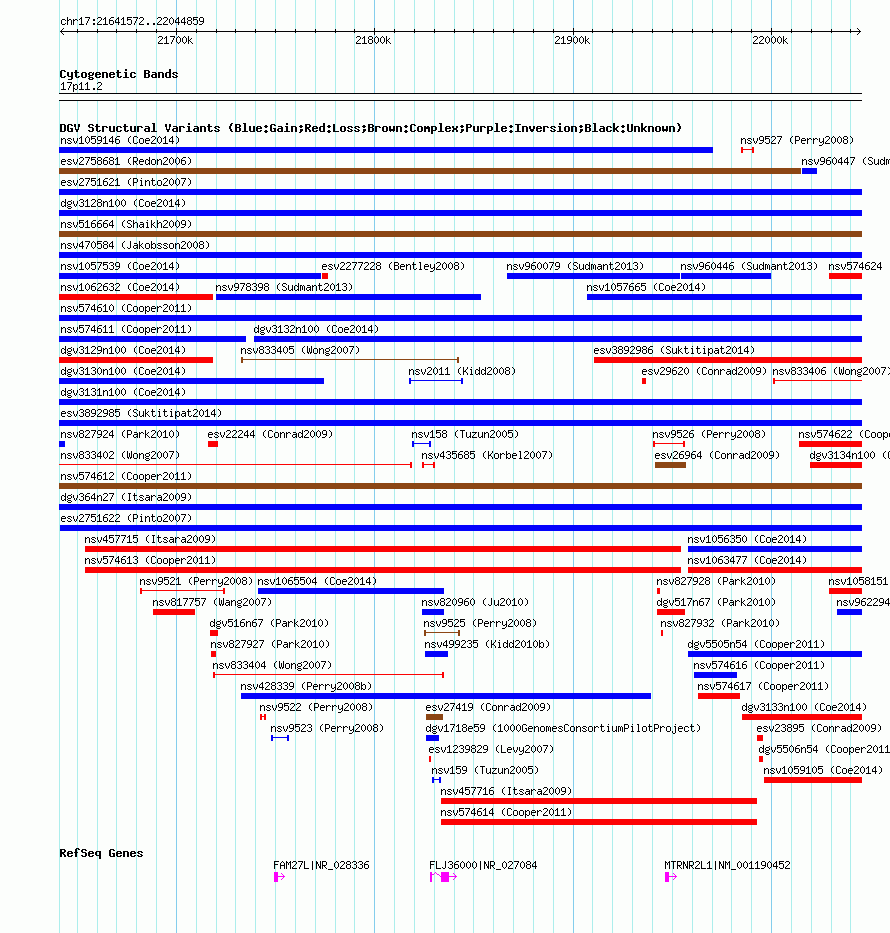The width and height of the screenshot is (890, 933).
Task: Select the red nsv9522 variant marker
Action: [x=262, y=717]
